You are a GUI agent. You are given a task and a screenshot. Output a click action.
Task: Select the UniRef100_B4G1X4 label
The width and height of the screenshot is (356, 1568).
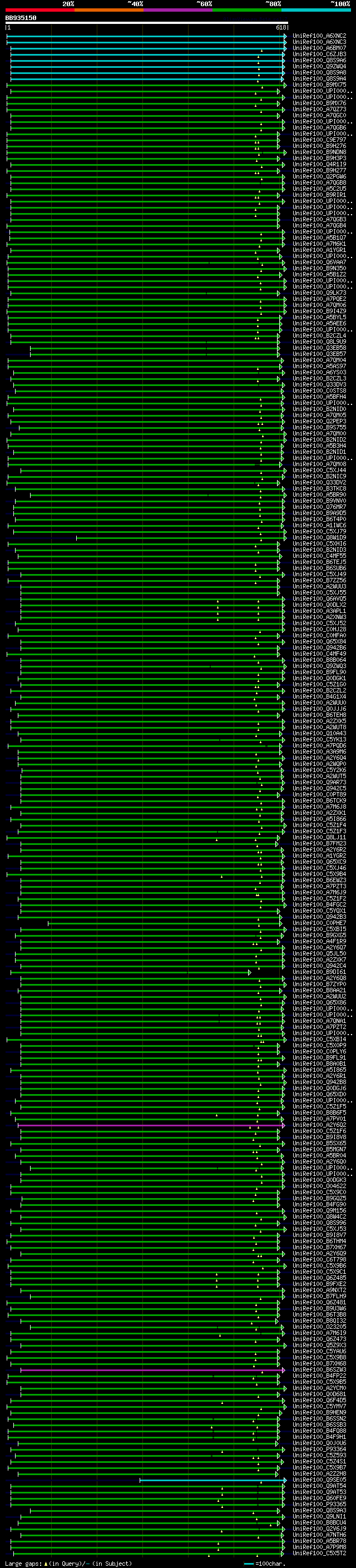pos(319,696)
